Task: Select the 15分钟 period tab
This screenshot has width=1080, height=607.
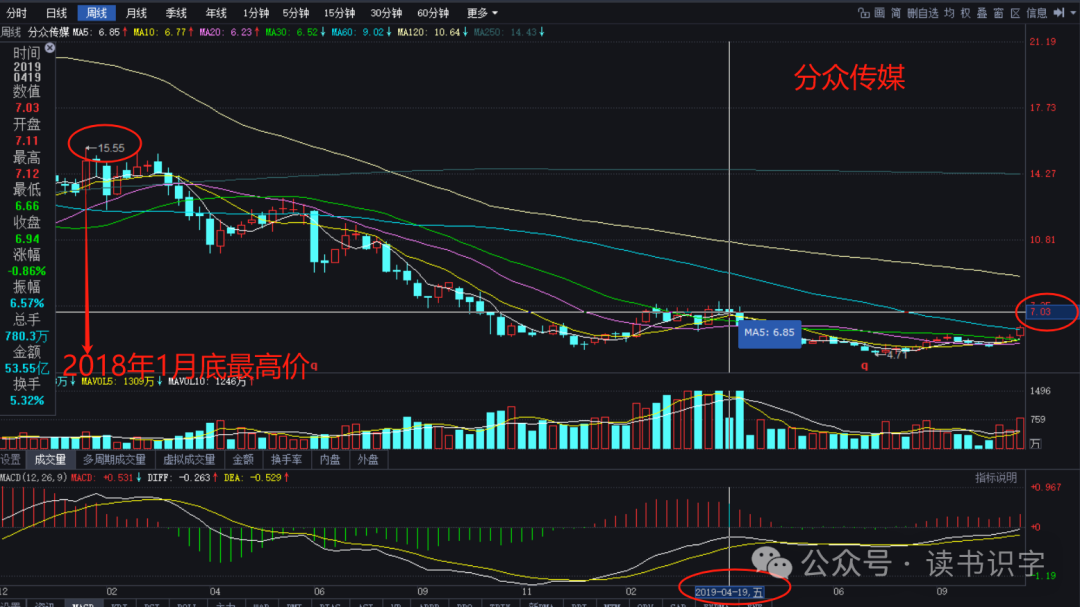Action: click(x=340, y=13)
